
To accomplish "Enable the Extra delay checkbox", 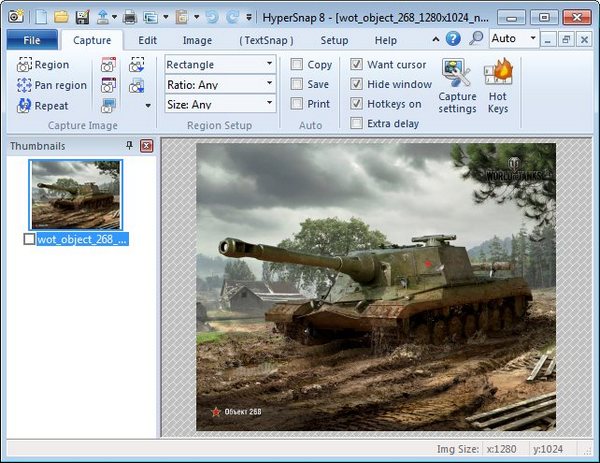I will pyautogui.click(x=357, y=124).
